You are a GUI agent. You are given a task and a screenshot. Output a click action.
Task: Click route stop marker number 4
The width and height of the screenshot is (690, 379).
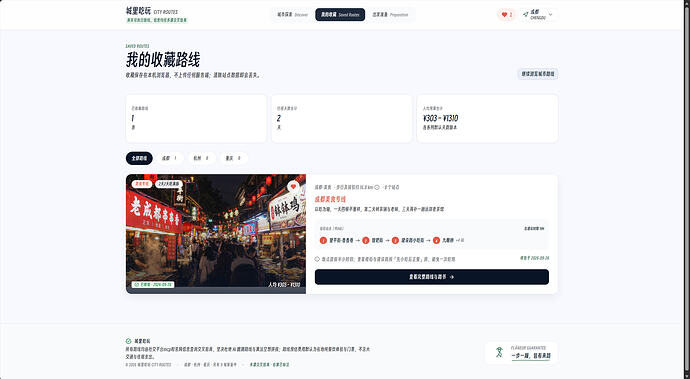point(436,240)
